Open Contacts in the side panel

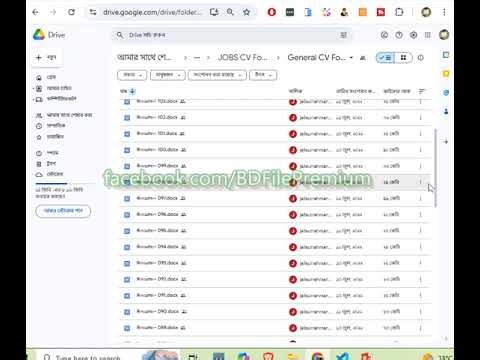point(446,111)
